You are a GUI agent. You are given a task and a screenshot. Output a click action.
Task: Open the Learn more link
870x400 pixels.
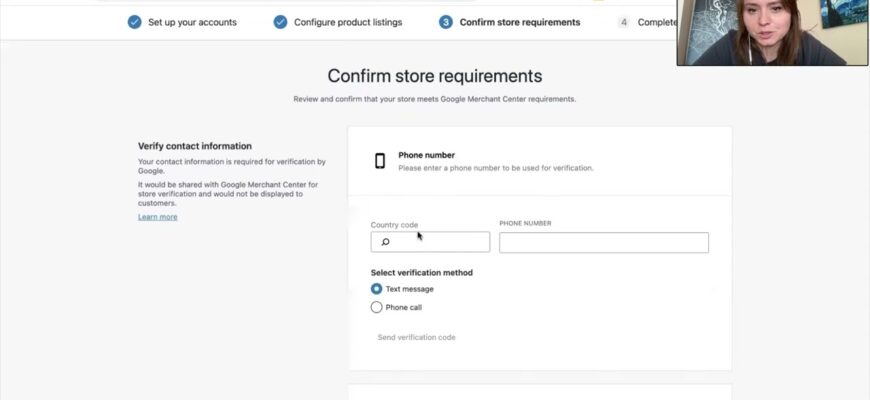point(157,217)
